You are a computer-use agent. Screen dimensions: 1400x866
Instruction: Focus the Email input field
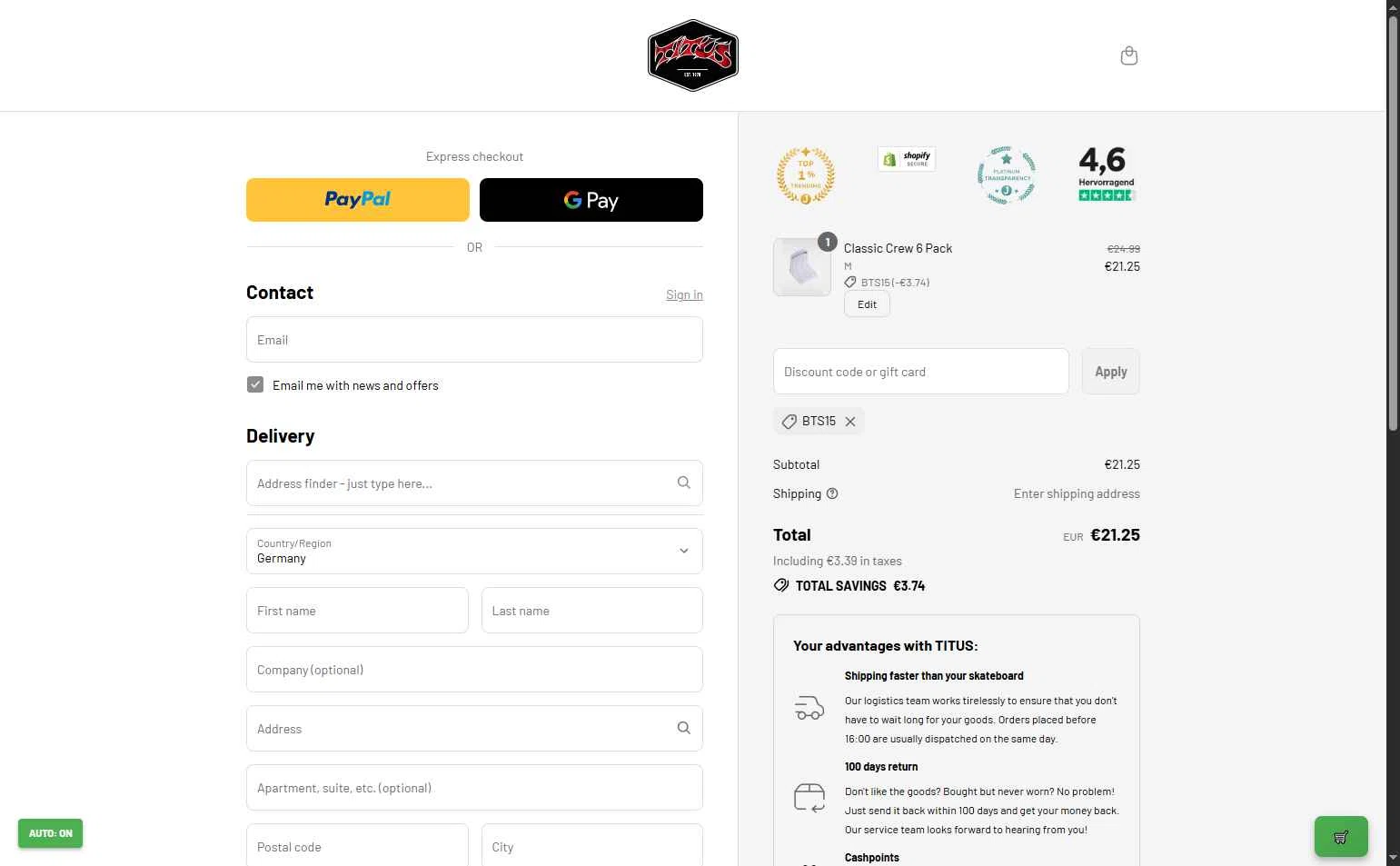pos(474,339)
